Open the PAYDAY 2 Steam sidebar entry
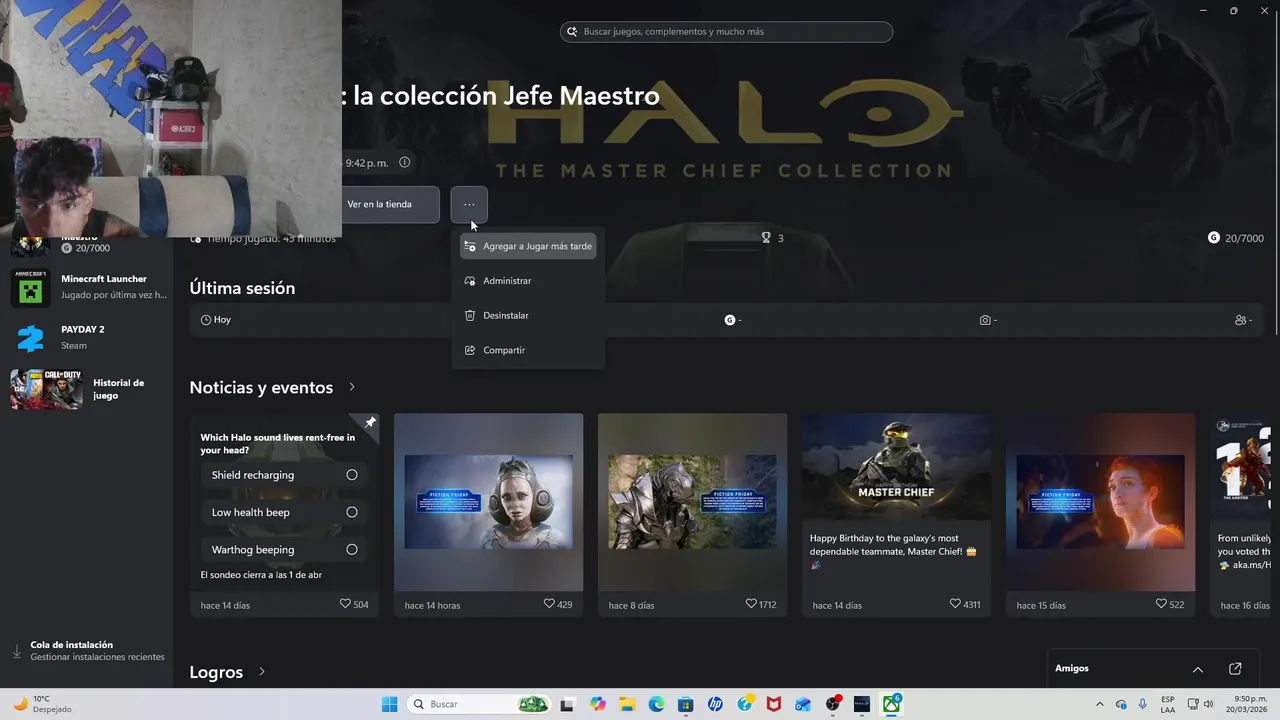This screenshot has width=1280, height=720. 86,337
